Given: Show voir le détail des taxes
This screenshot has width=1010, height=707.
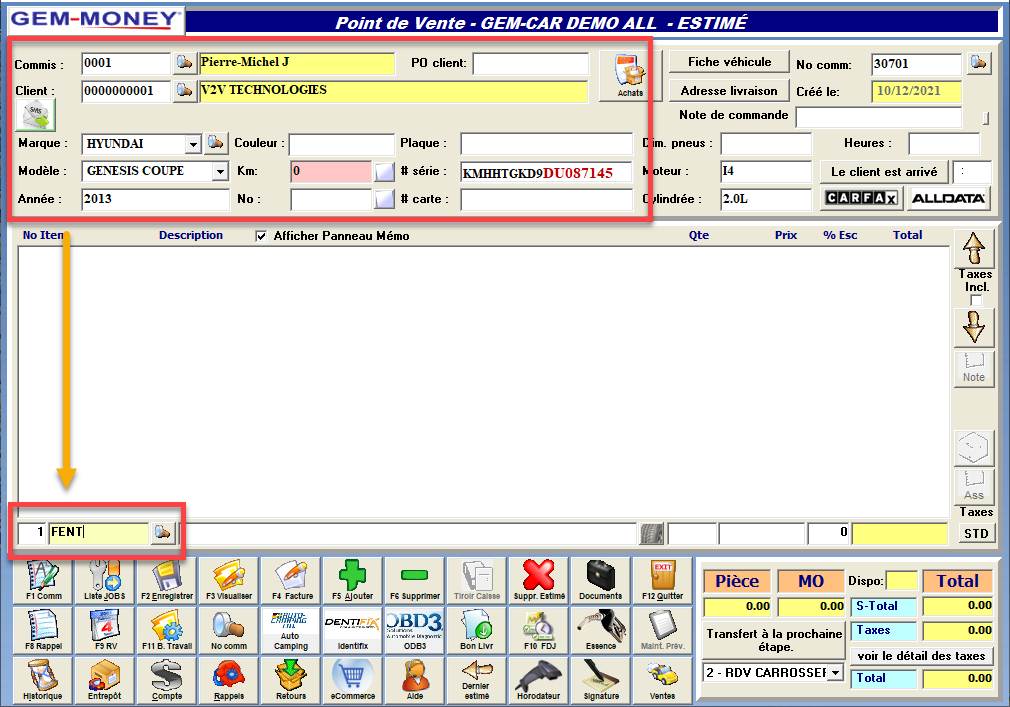Looking at the screenshot, I should 921,656.
